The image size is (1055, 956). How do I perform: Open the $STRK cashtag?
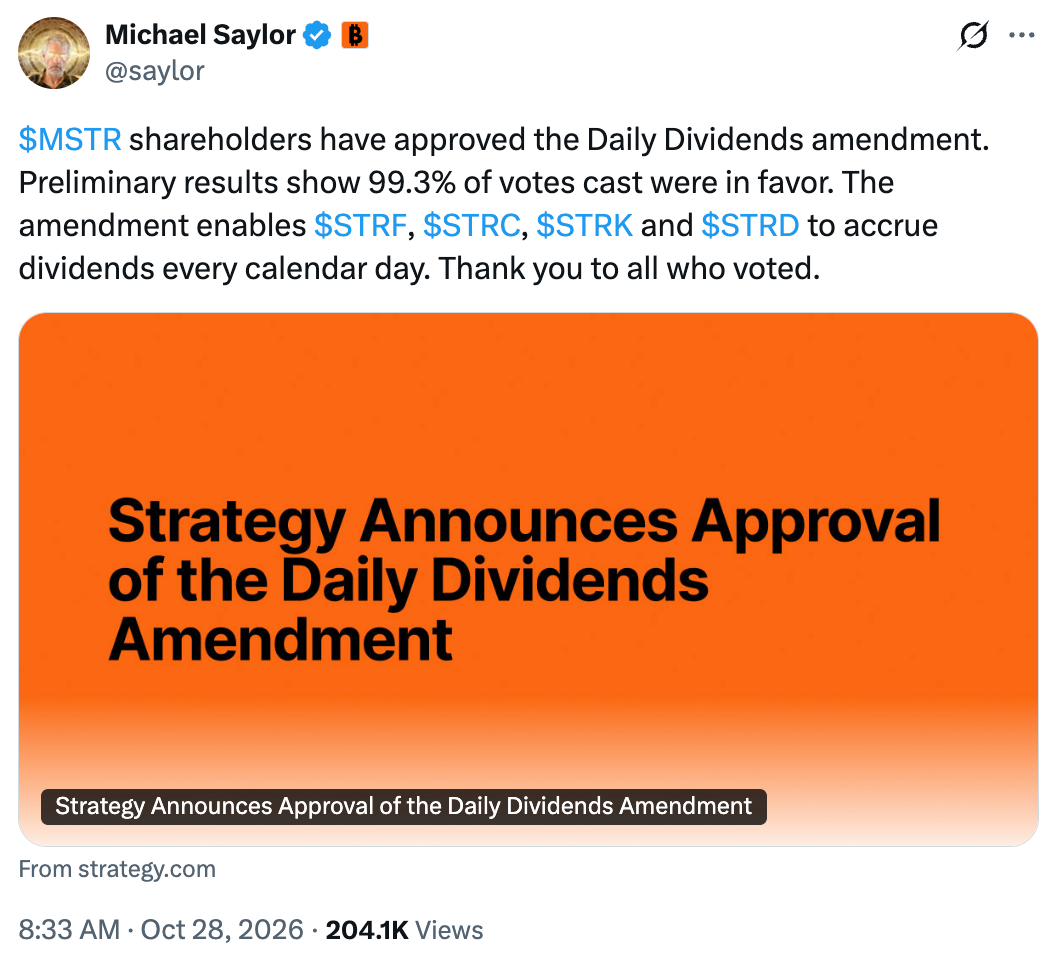(x=585, y=225)
